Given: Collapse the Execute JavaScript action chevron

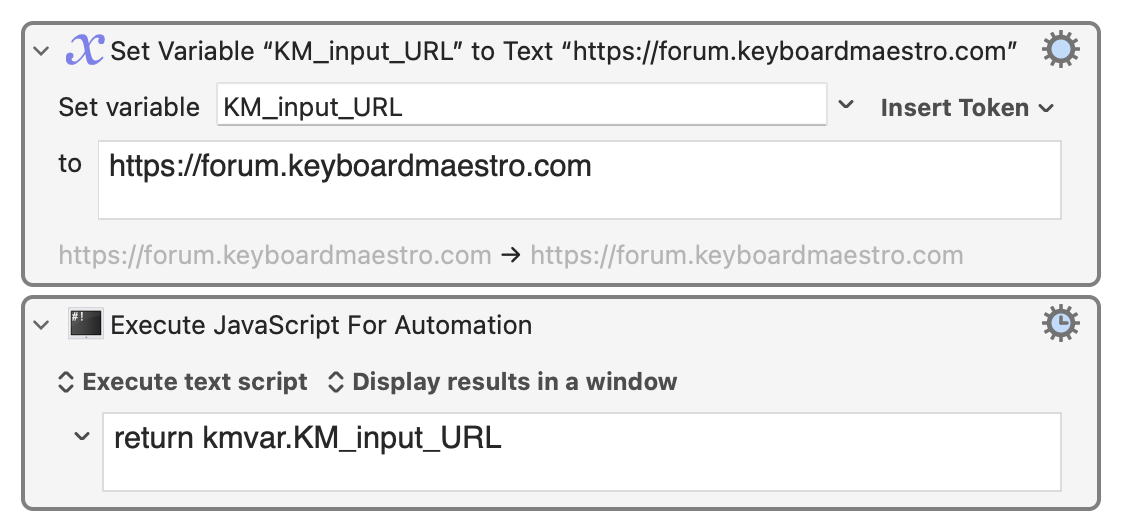Looking at the screenshot, I should (42, 324).
